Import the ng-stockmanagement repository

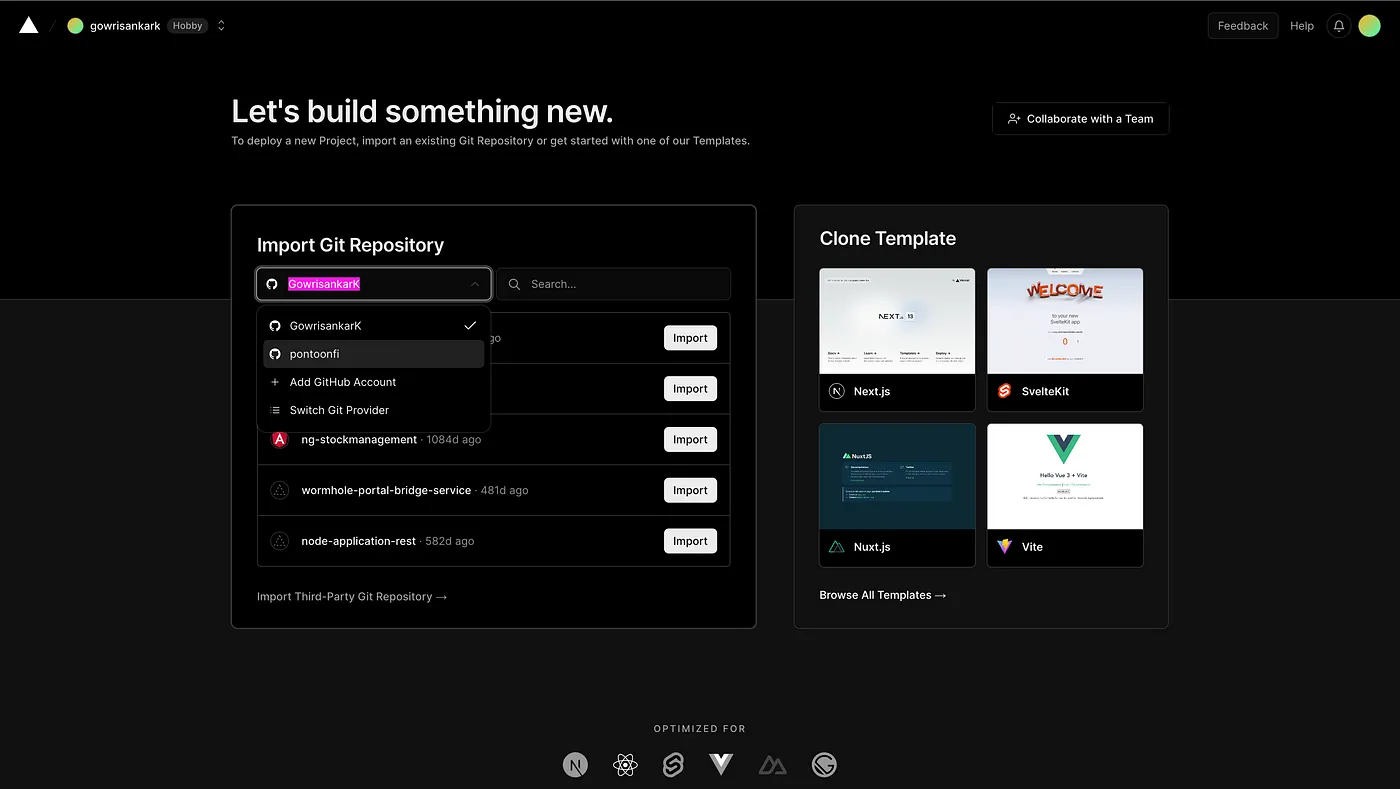(x=690, y=440)
